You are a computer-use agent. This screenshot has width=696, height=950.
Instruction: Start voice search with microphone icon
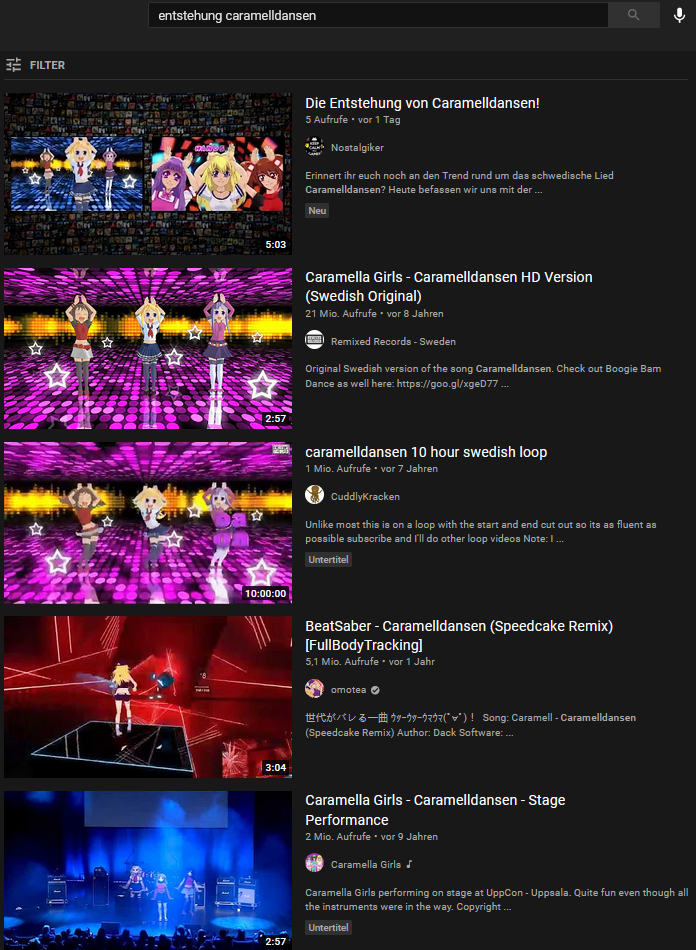coord(680,15)
